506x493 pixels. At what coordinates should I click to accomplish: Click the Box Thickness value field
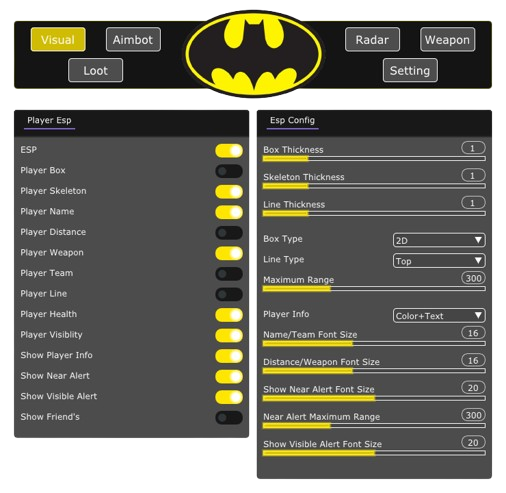(x=473, y=148)
